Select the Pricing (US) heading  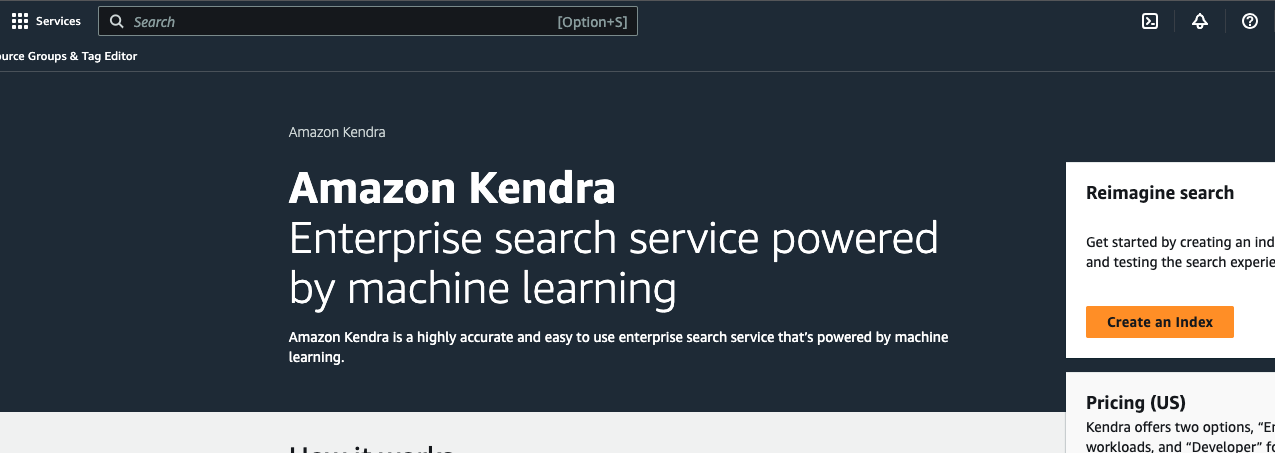pos(1136,403)
